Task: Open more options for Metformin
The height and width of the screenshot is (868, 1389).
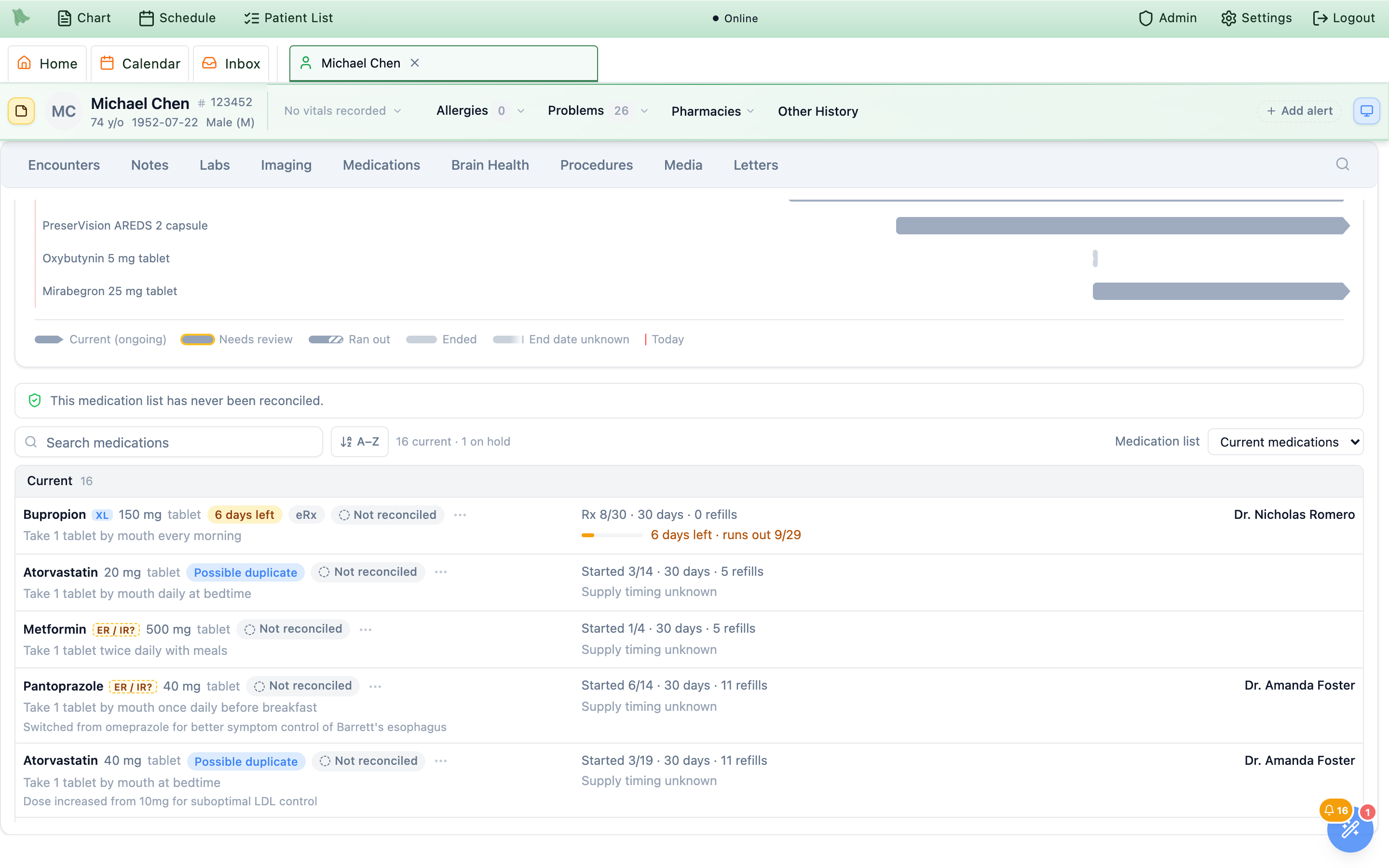Action: tap(366, 629)
